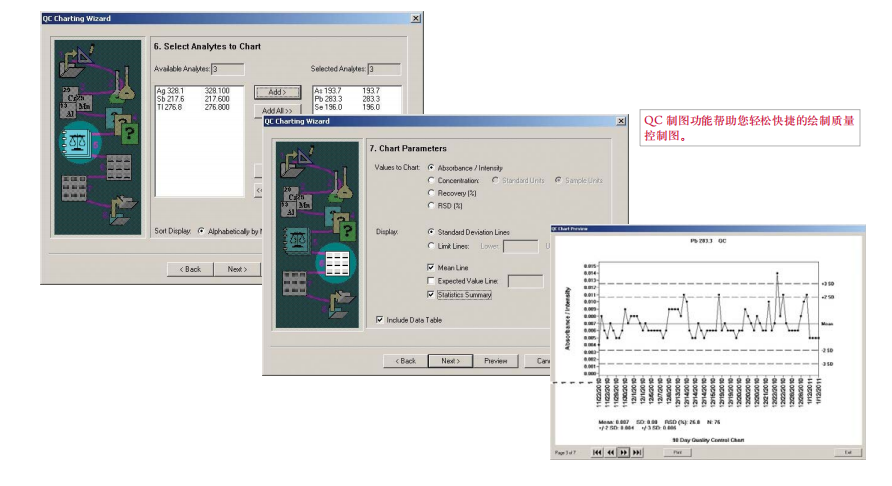
Task: Click the Expected Value Line input field
Action: [525, 281]
